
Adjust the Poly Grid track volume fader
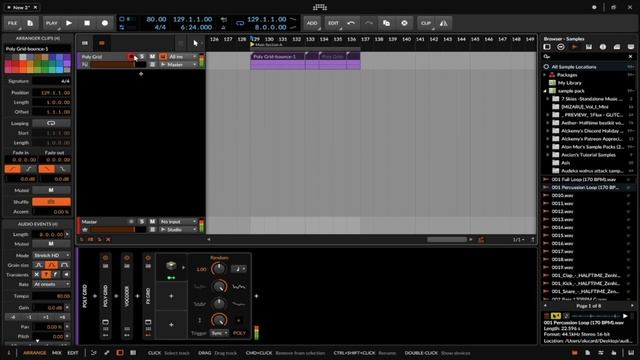click(x=118, y=64)
